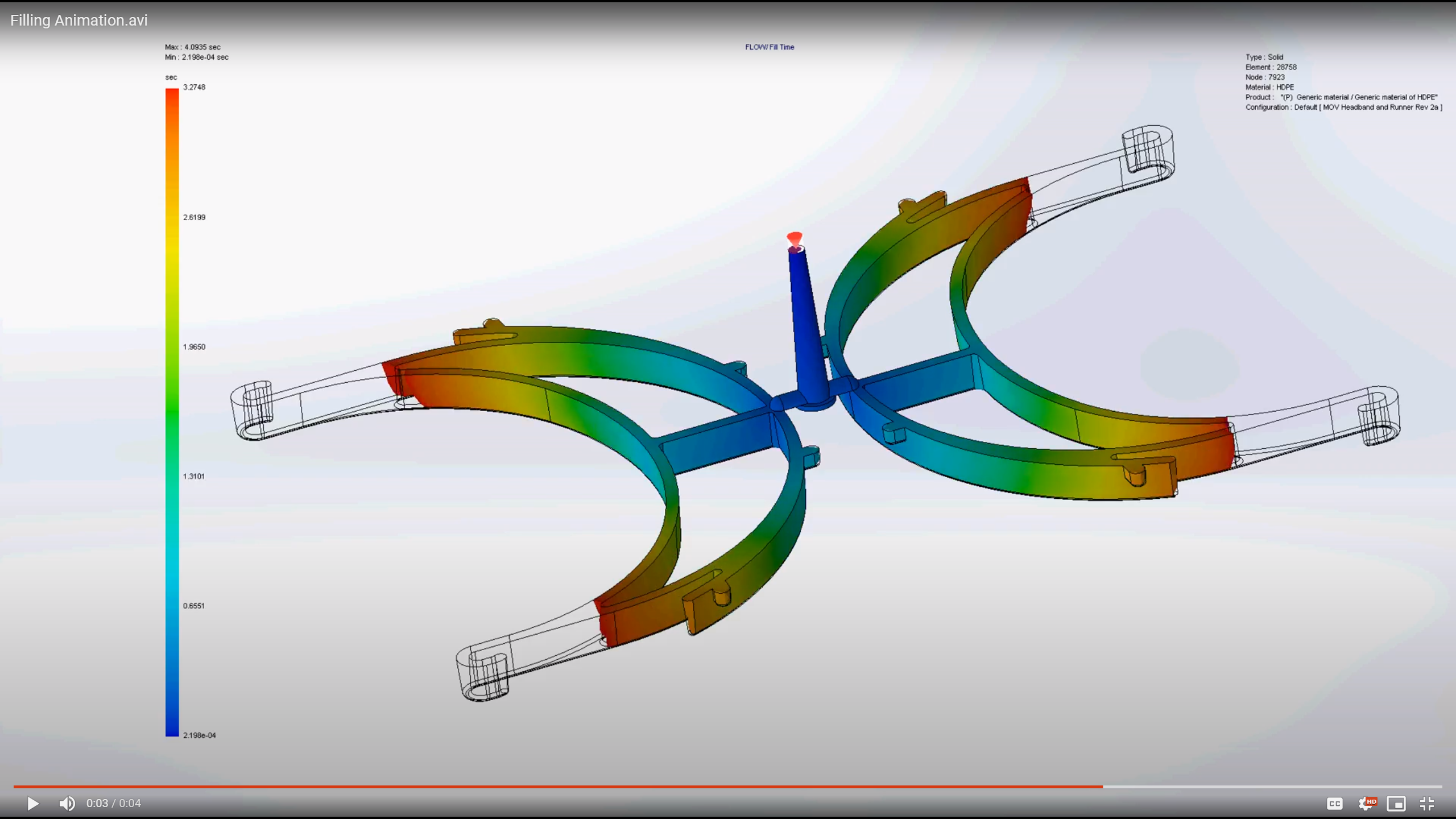Image resolution: width=1456 pixels, height=819 pixels.
Task: Click the Min : 2.198e-04 sec label
Action: click(x=197, y=57)
